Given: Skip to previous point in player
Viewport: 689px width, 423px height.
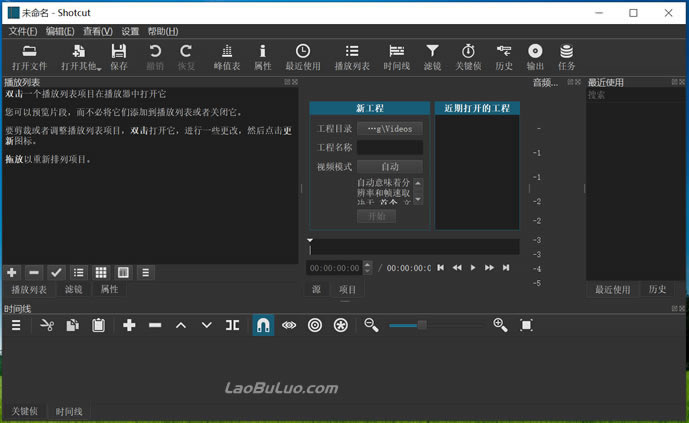Looking at the screenshot, I should tap(440, 268).
